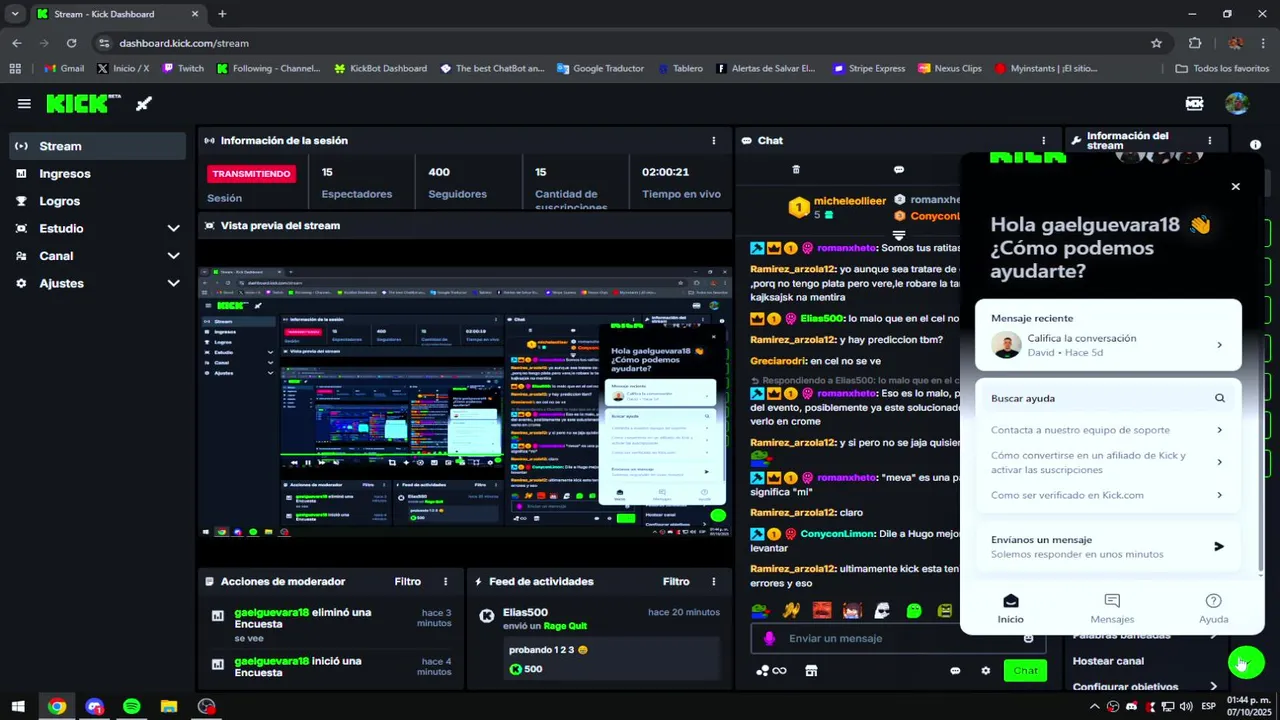Viewport: 1280px width, 720px height.
Task: Open Spotify from the taskbar
Action: click(x=131, y=706)
